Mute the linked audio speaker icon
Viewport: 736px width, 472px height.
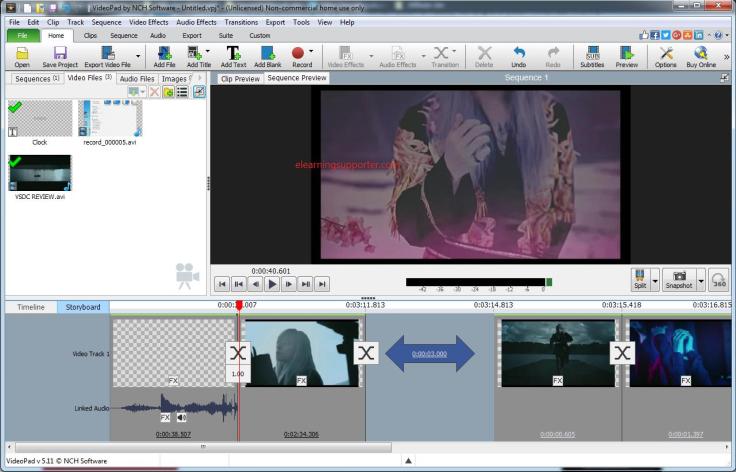coord(181,417)
